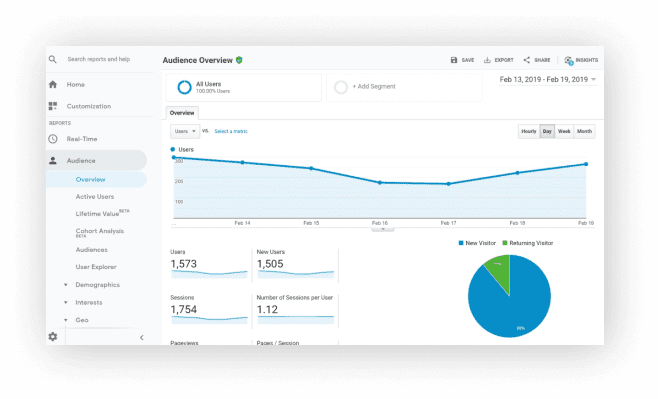Click the Sessions 1,754 sparkline
The width and height of the screenshot is (658, 399).
209,320
